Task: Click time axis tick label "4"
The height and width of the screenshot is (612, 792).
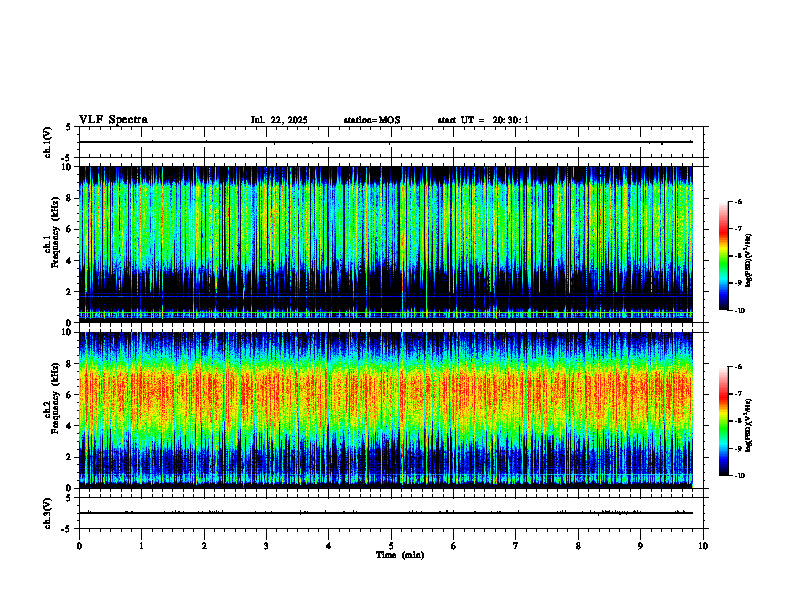Action: [x=329, y=546]
